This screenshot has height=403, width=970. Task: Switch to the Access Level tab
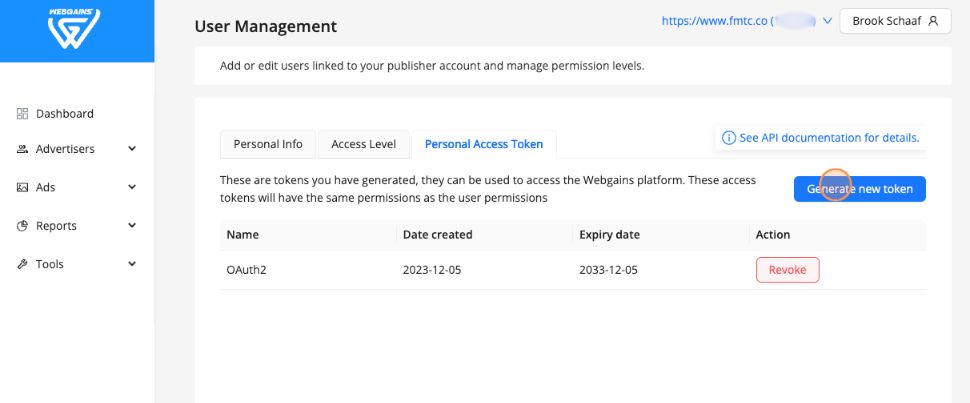click(364, 144)
